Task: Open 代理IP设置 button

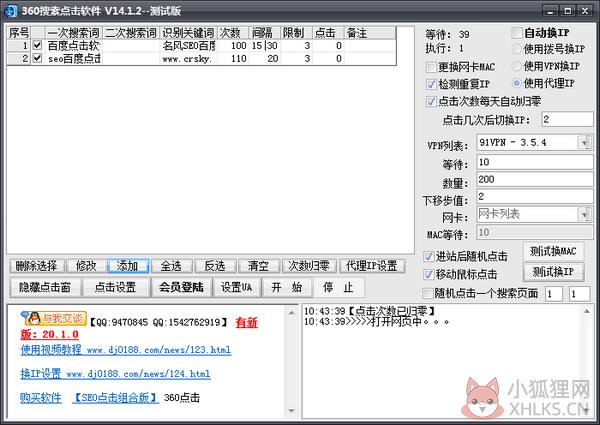Action: pos(372,266)
